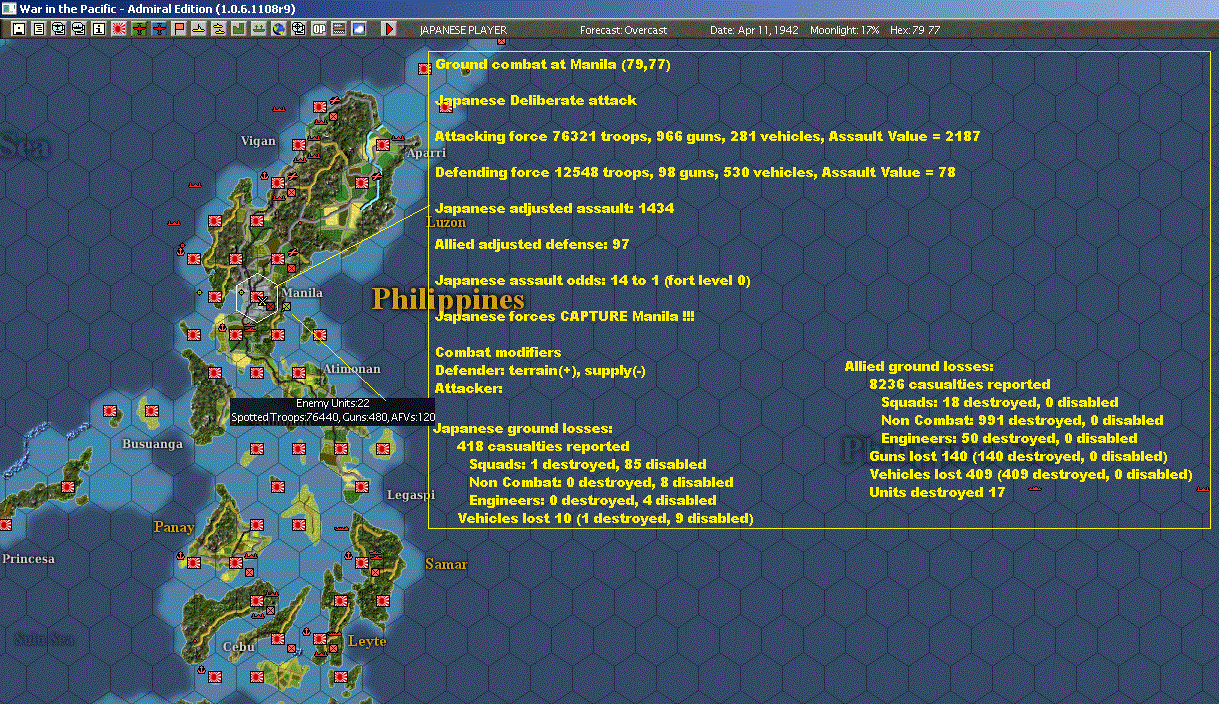The image size is (1219, 704).
Task: Open the cloud weather toolbar icon
Action: [x=358, y=29]
